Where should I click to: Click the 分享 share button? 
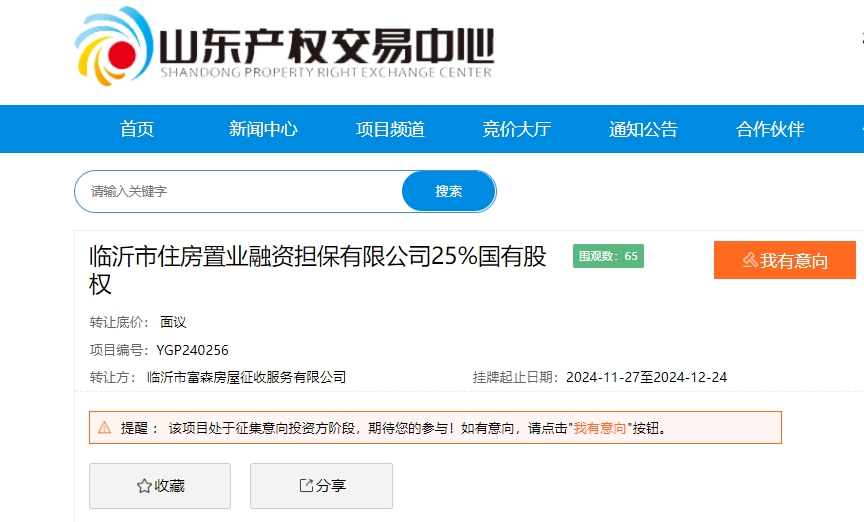point(321,486)
